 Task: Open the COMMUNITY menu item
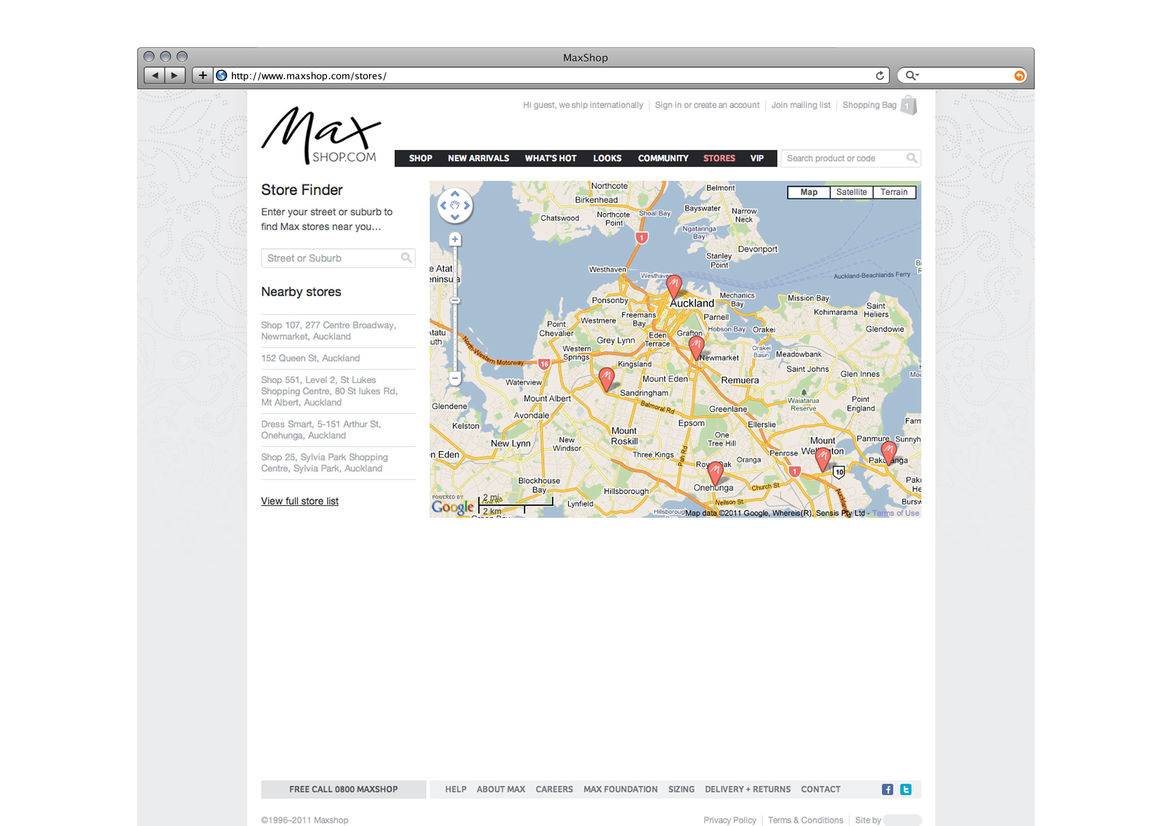tap(663, 158)
